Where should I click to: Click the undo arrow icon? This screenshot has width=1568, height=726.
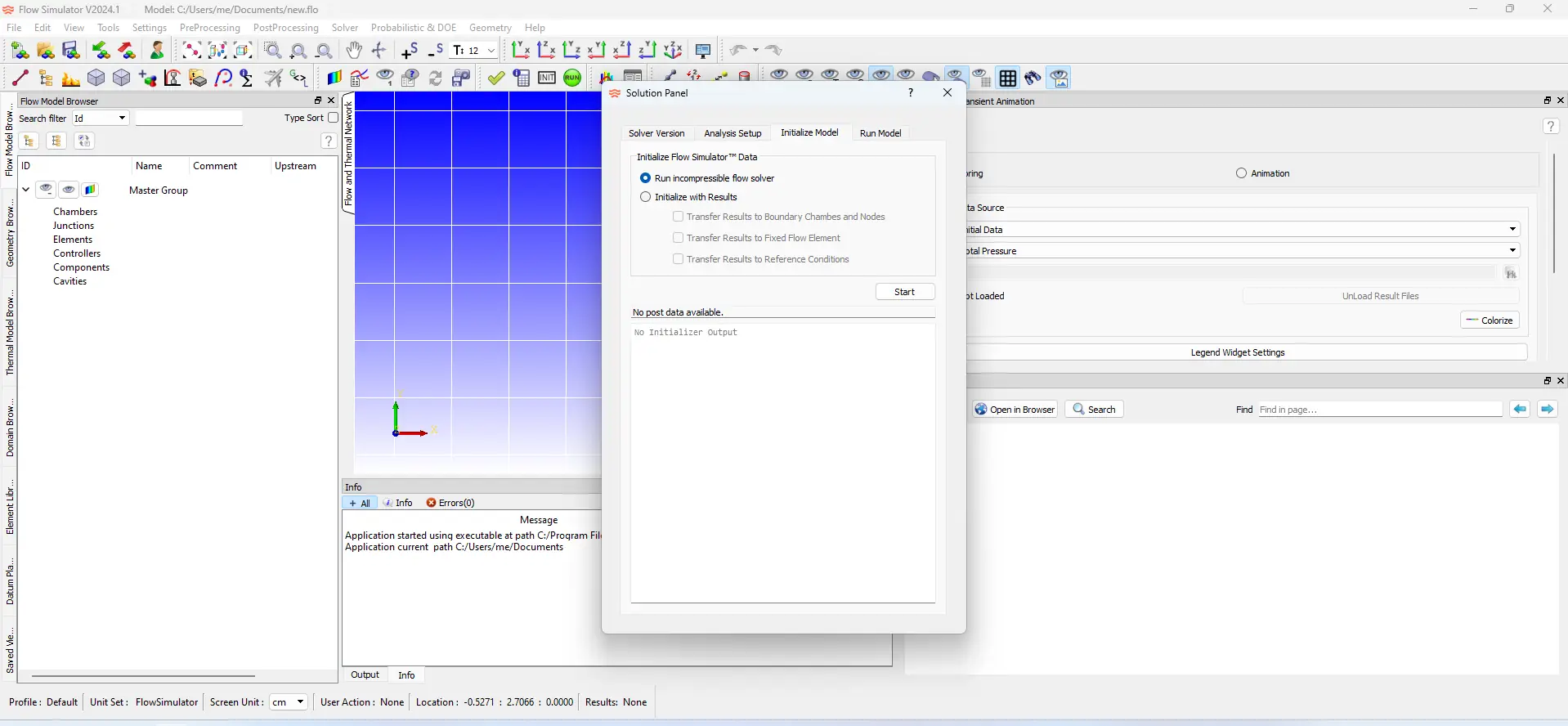point(738,51)
